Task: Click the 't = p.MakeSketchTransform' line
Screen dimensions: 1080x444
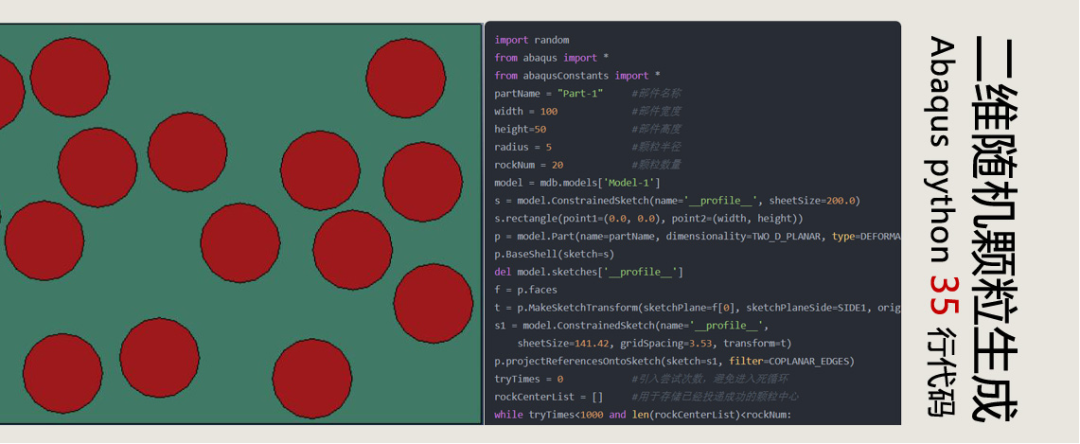Action: coord(697,308)
